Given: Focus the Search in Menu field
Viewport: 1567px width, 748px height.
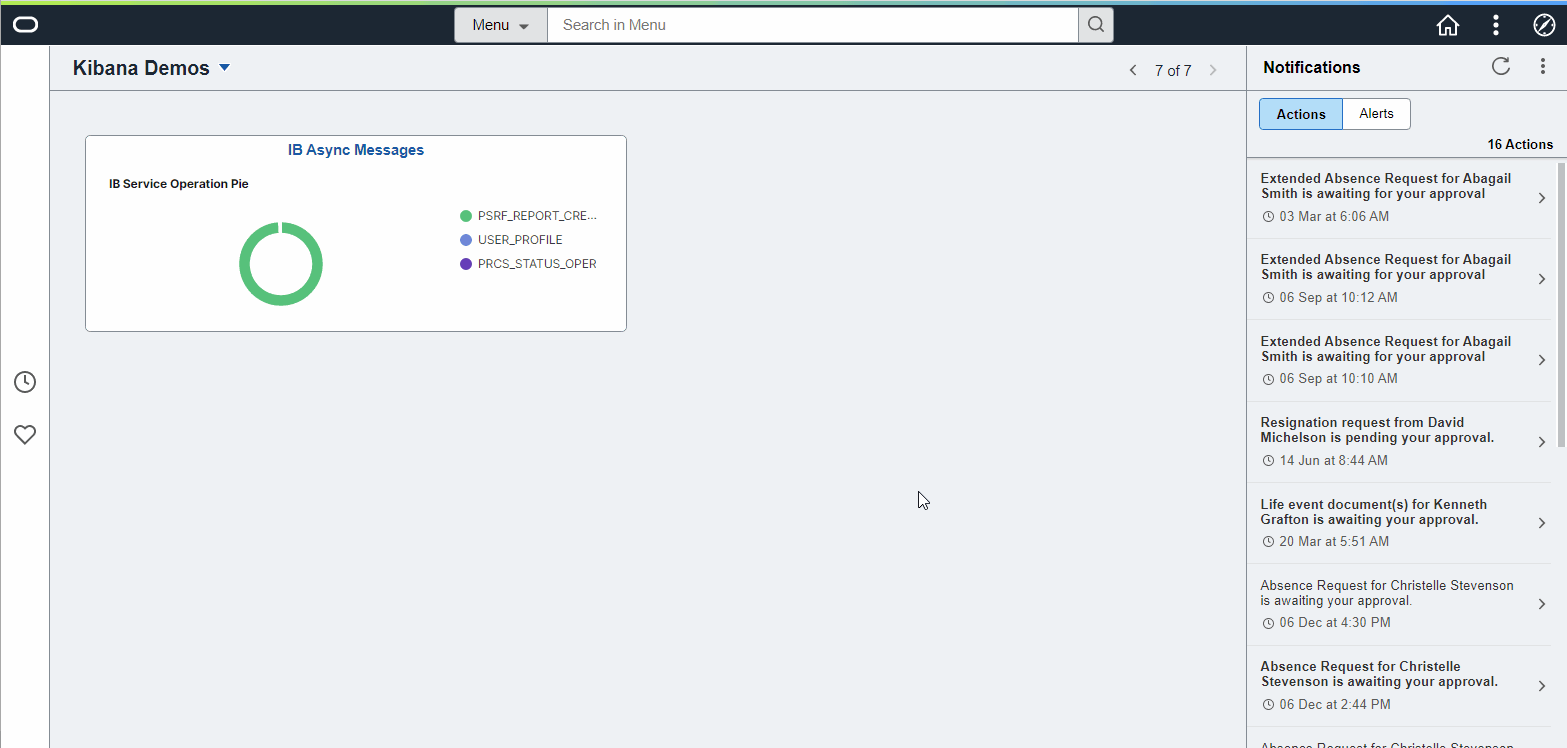Looking at the screenshot, I should pyautogui.click(x=812, y=25).
